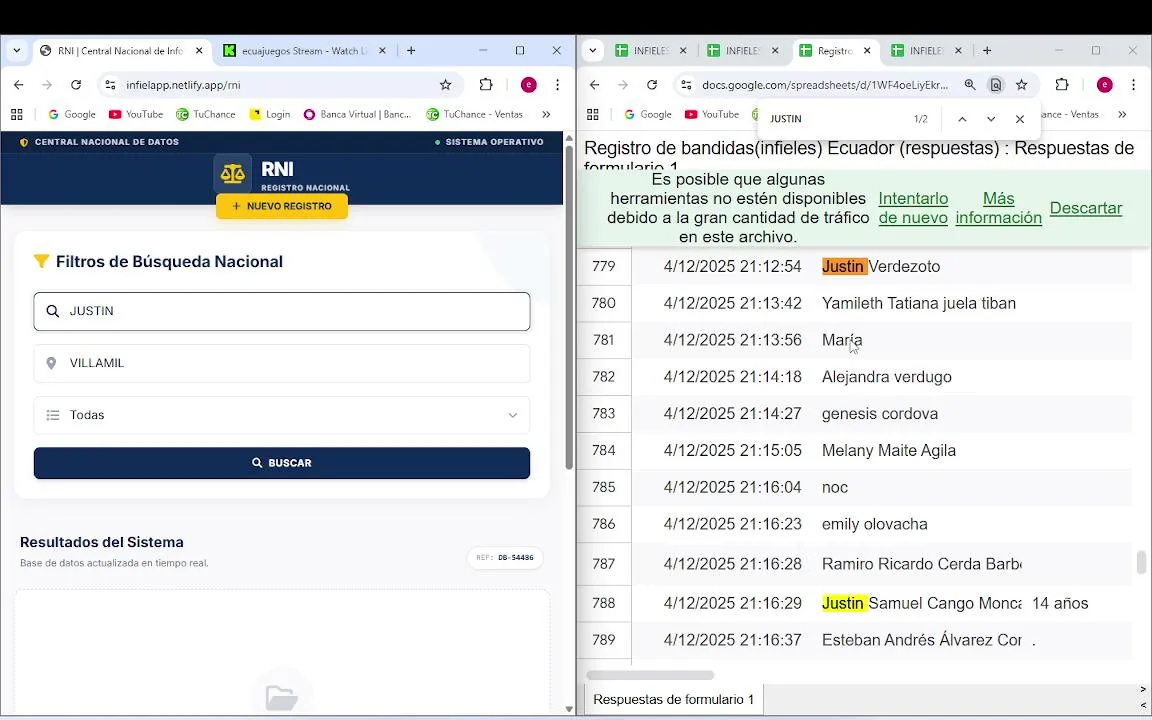Switch to first INFIELES spreadsheet tab

point(651,51)
